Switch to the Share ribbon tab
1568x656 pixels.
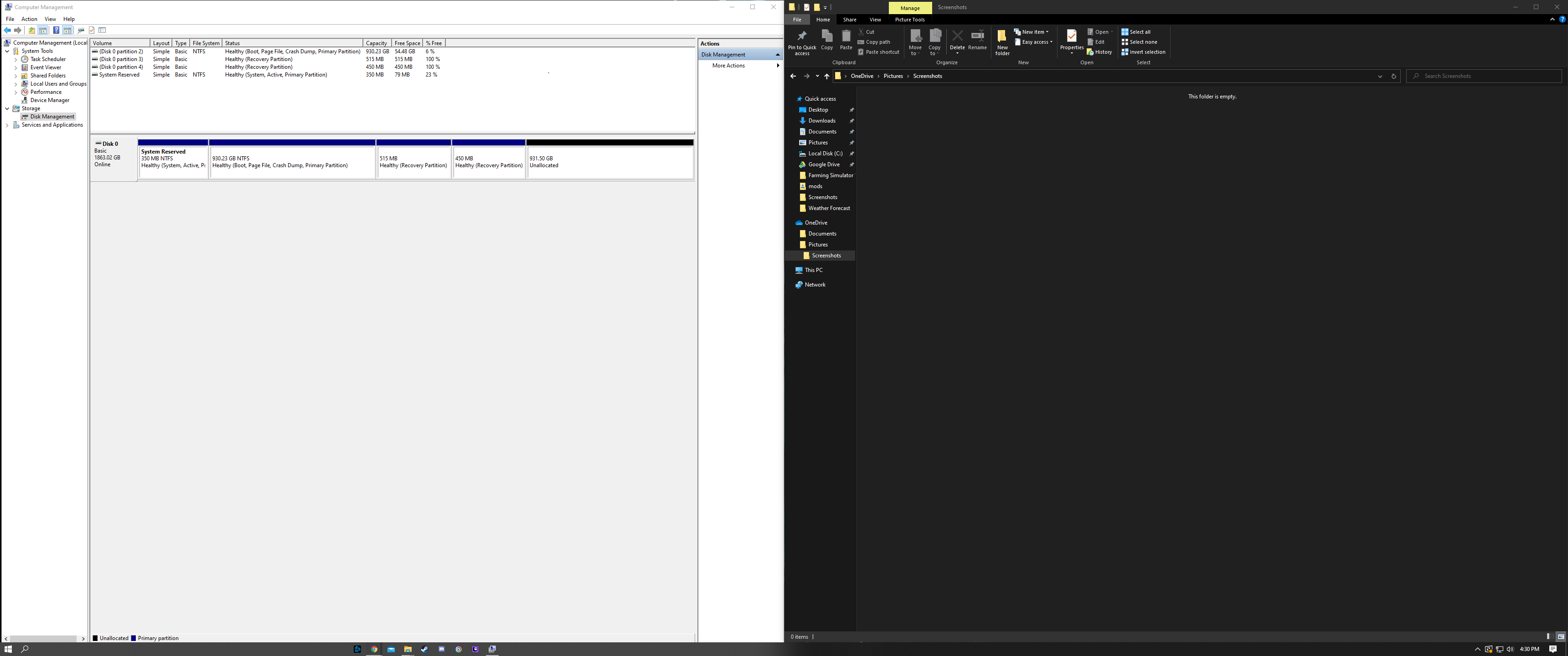pos(849,20)
